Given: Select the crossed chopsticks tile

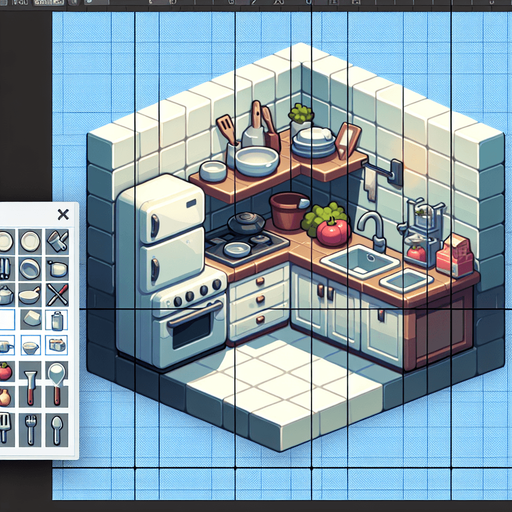Looking at the screenshot, I should [57, 295].
